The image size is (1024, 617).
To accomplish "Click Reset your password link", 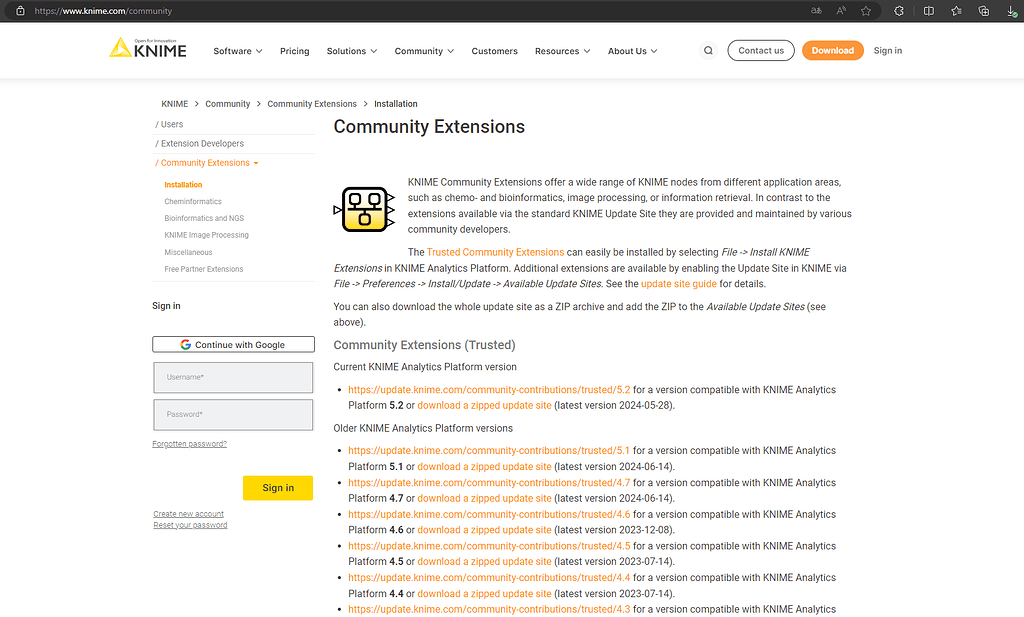I will tap(191, 525).
